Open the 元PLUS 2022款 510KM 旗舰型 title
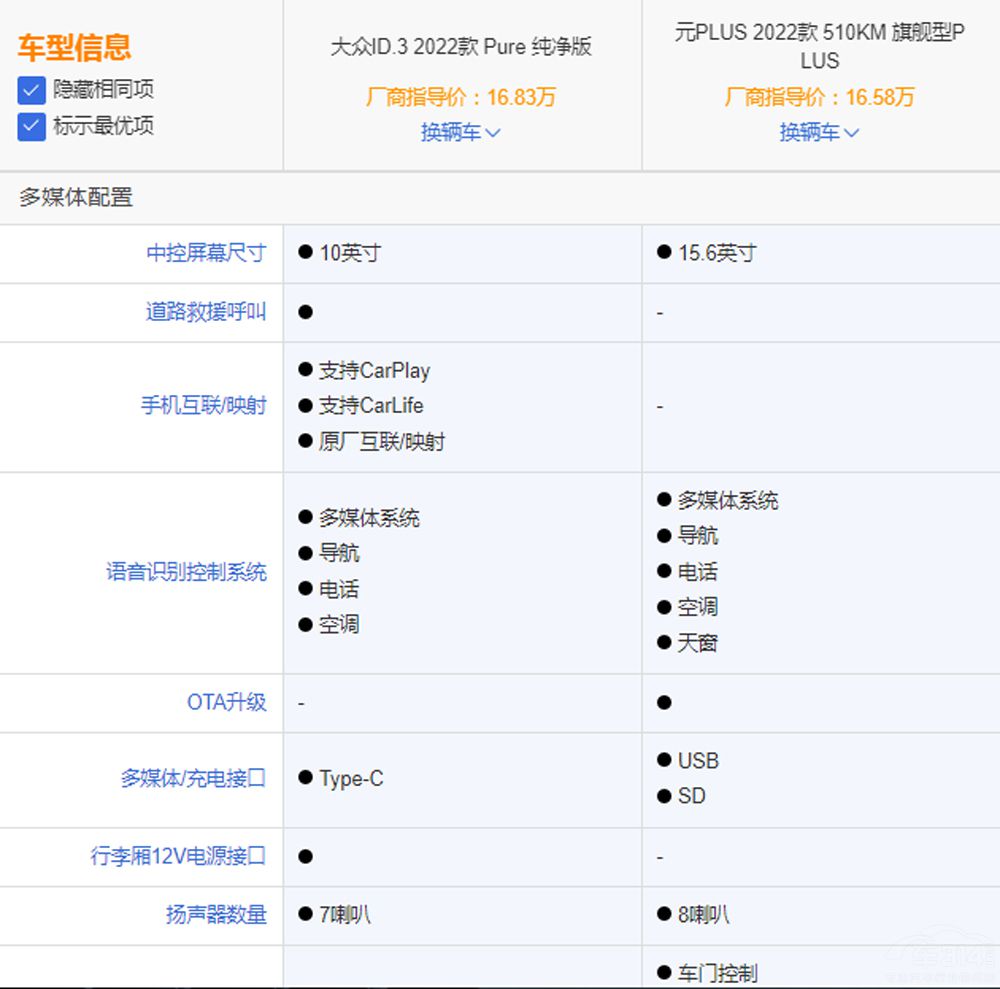 pyautogui.click(x=819, y=46)
